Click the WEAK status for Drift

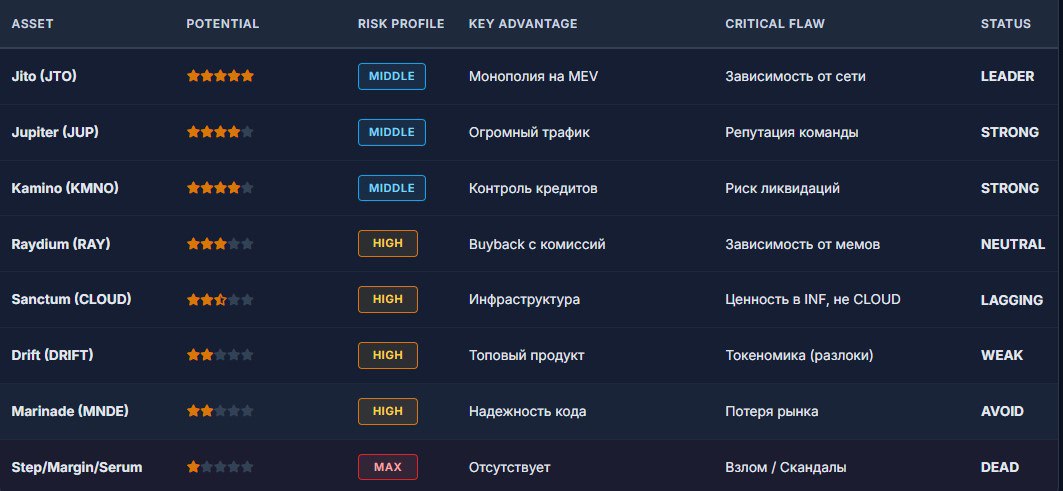coord(1002,355)
